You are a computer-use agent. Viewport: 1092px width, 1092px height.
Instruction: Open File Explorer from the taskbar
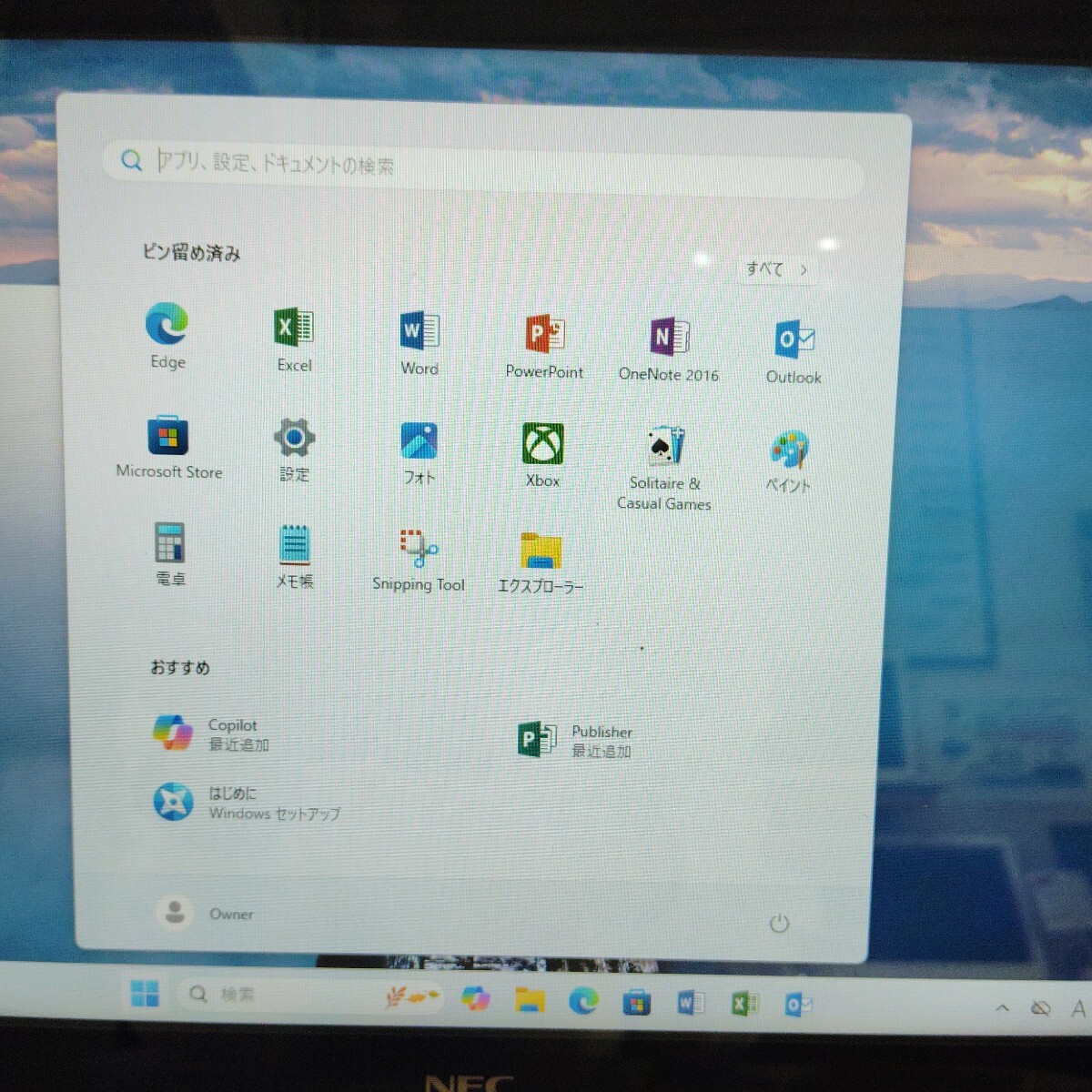[x=530, y=1000]
